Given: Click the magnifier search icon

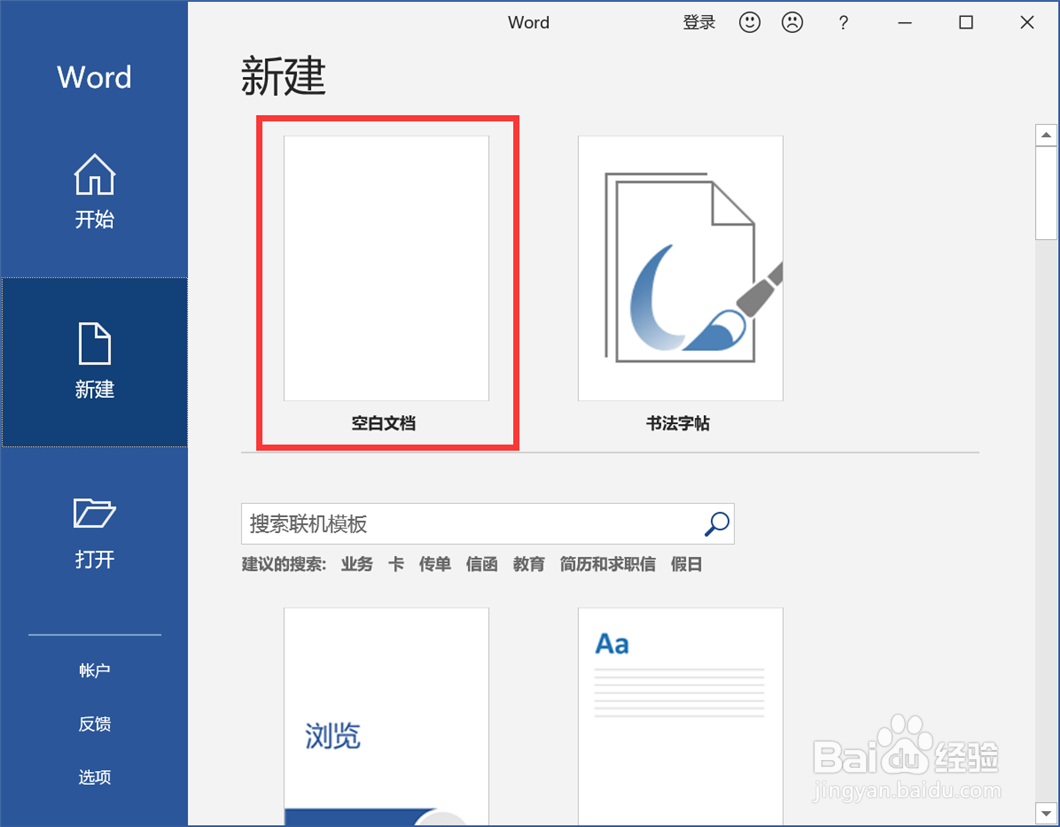Looking at the screenshot, I should pos(717,523).
